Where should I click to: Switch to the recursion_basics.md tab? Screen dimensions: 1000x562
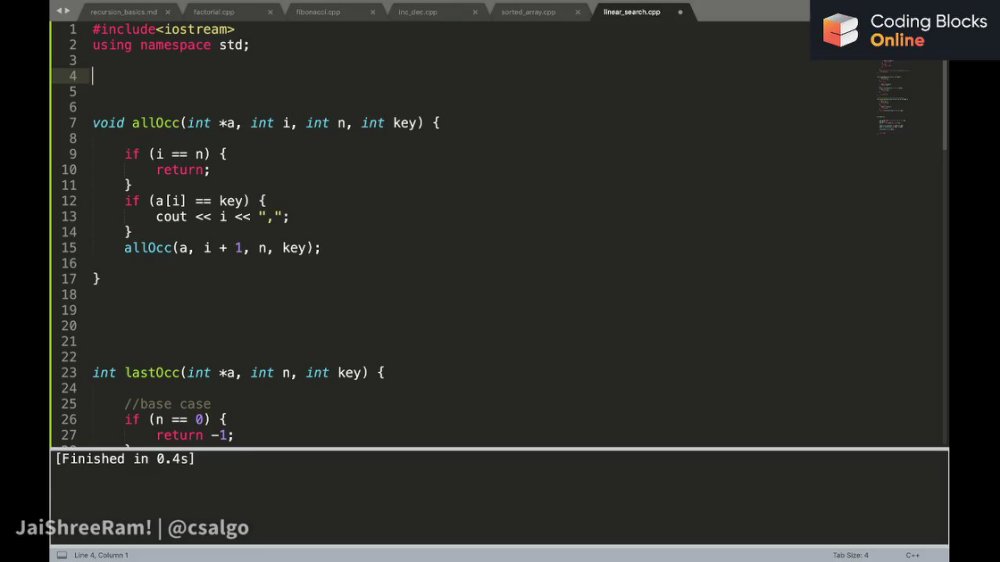pos(123,12)
